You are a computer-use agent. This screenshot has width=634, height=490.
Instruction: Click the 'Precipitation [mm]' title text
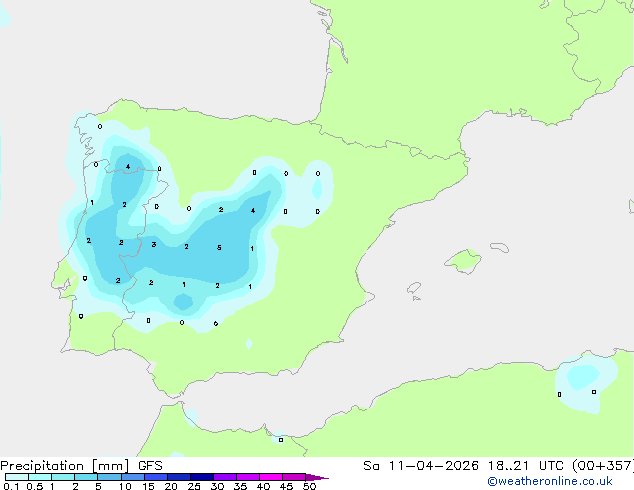[65, 466]
